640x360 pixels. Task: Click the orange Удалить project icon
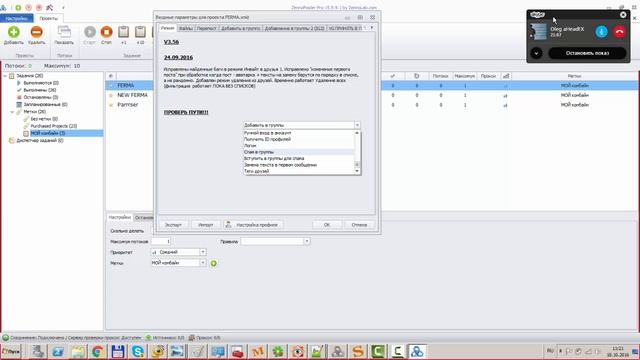coord(36,32)
